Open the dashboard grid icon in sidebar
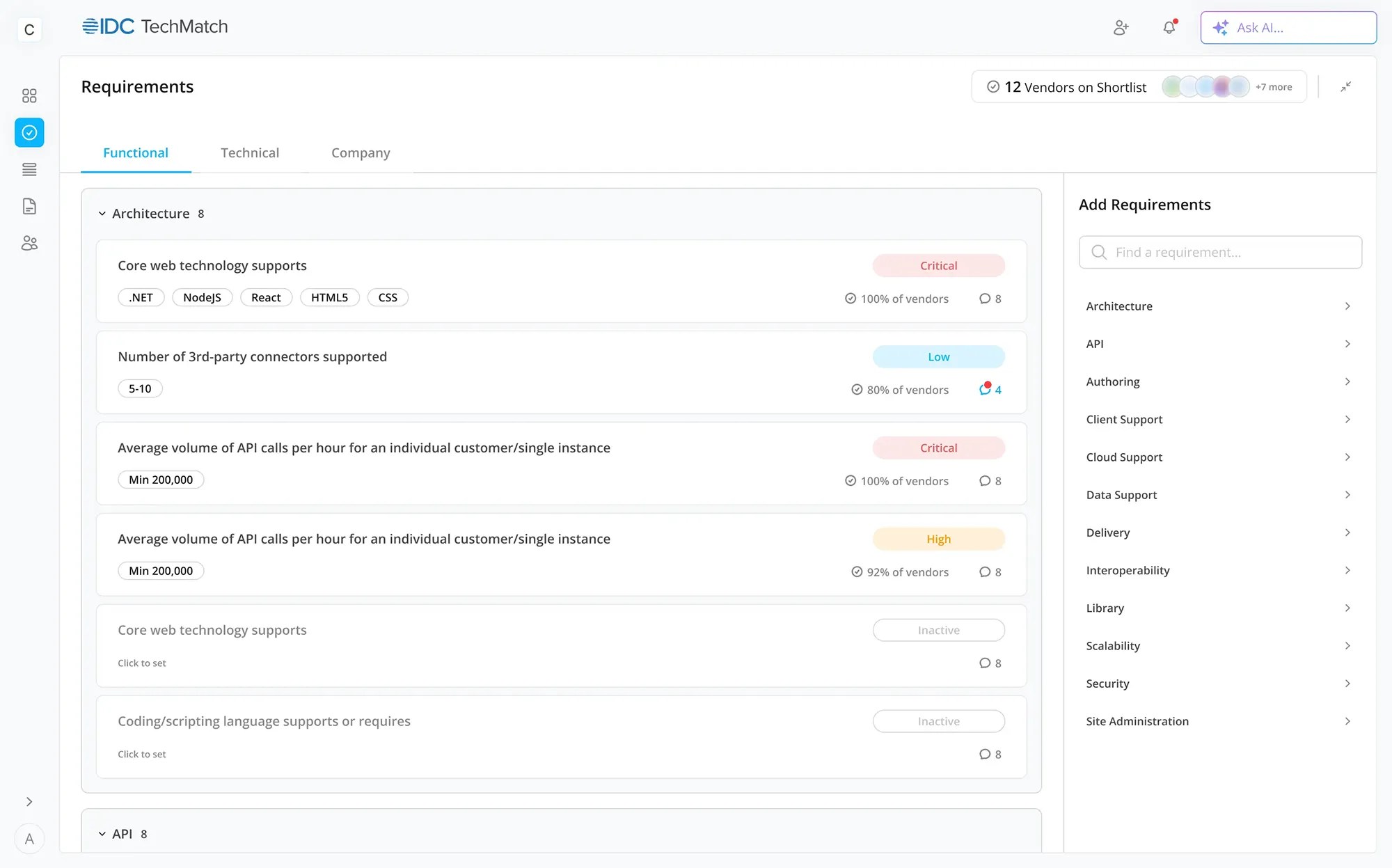This screenshot has height=868, width=1392. (29, 95)
